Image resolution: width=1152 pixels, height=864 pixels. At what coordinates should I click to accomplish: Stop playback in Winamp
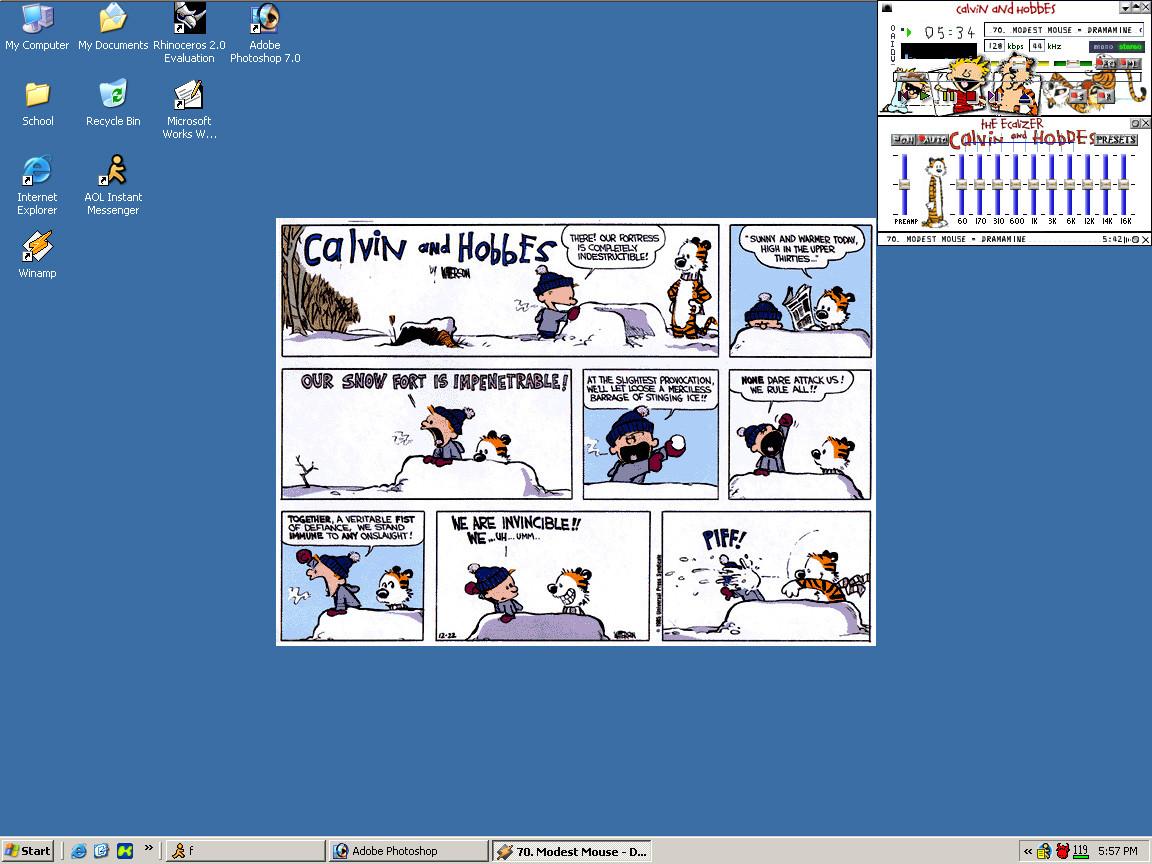point(970,96)
